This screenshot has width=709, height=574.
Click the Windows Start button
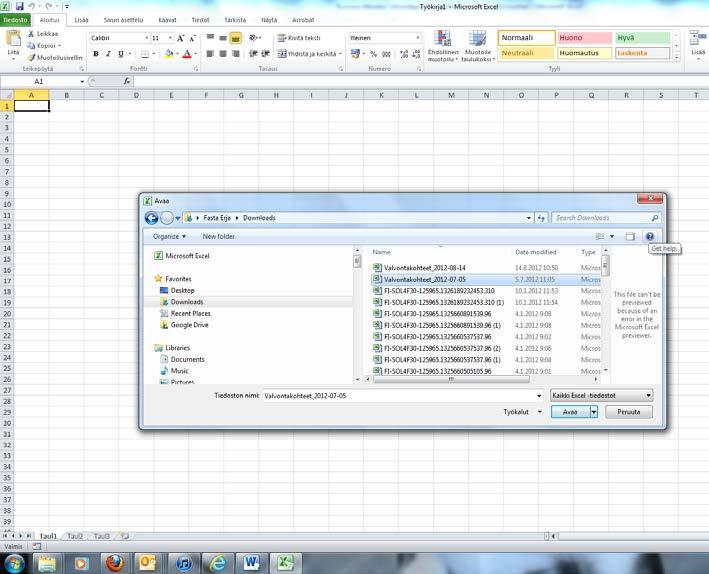coord(14,563)
